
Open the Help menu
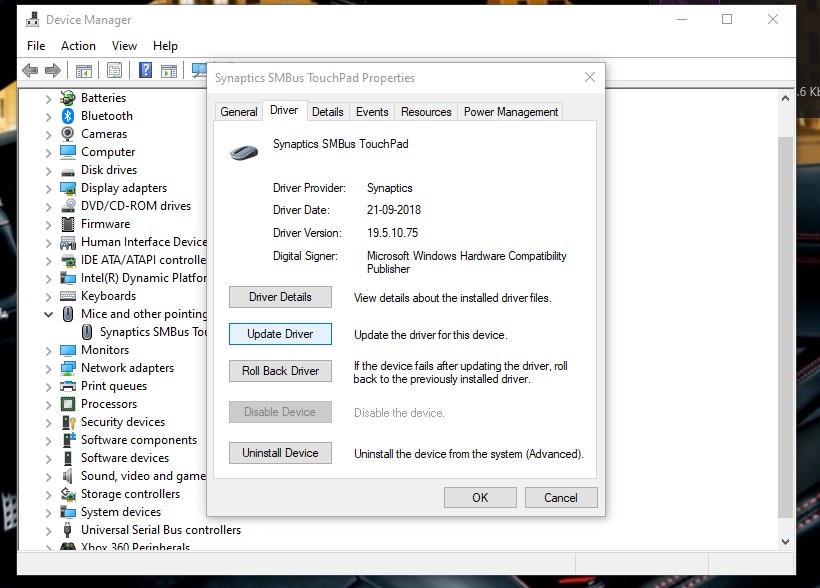point(165,46)
